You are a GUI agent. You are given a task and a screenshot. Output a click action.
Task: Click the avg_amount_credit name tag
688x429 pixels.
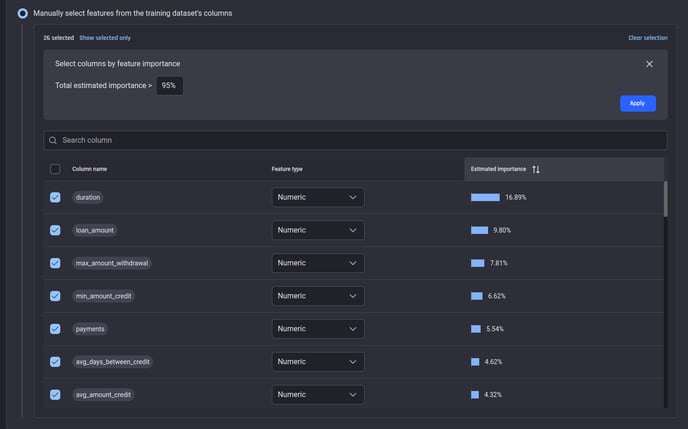(x=103, y=395)
